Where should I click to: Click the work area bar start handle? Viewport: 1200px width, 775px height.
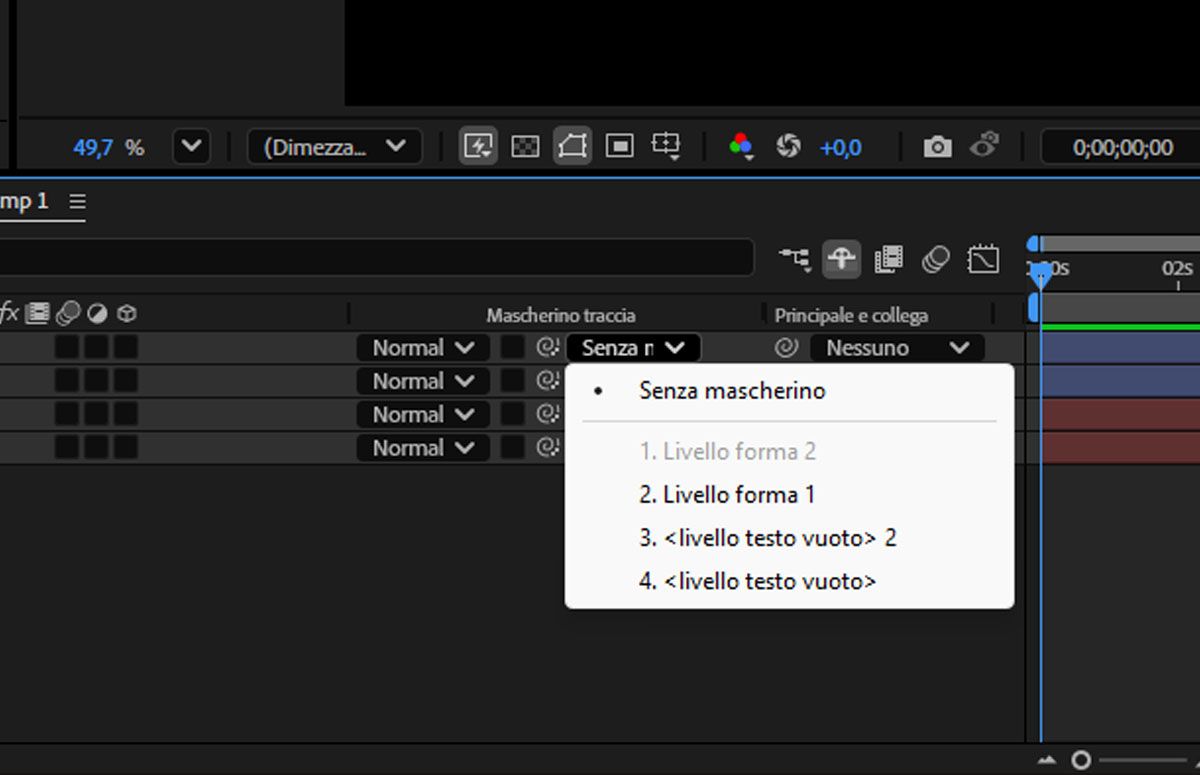point(1034,307)
